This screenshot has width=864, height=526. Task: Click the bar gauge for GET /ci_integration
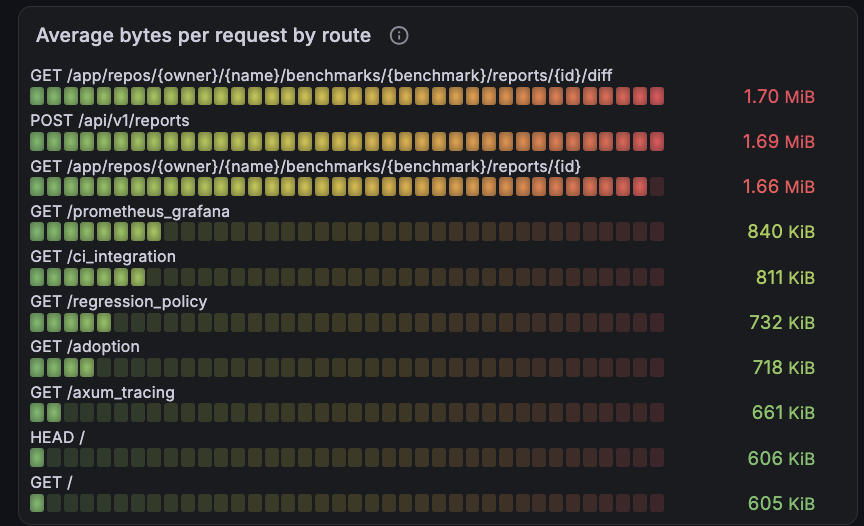click(x=347, y=277)
